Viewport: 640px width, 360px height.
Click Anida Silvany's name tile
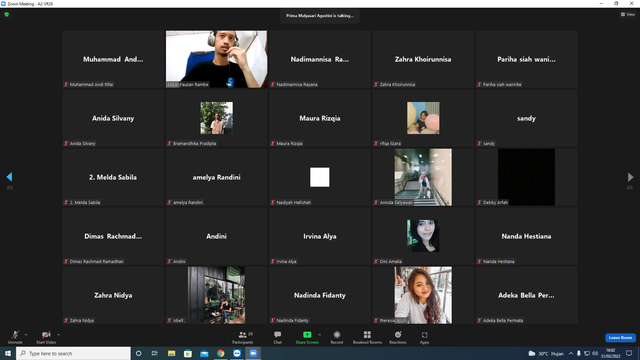tap(113, 118)
